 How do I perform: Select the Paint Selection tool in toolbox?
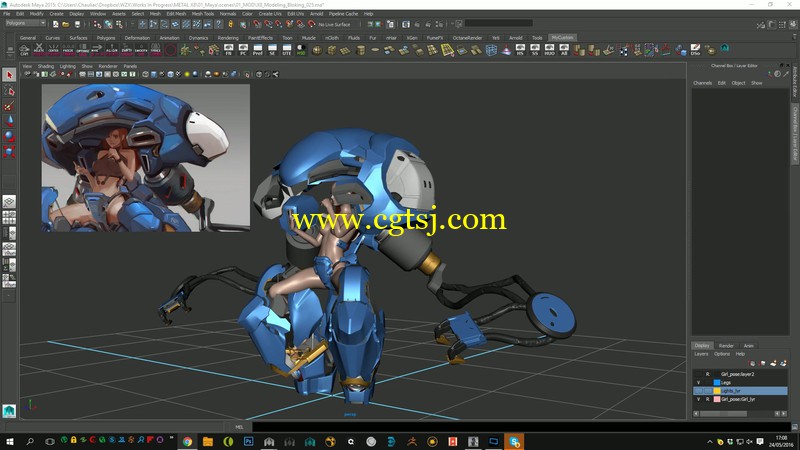pyautogui.click(x=9, y=106)
